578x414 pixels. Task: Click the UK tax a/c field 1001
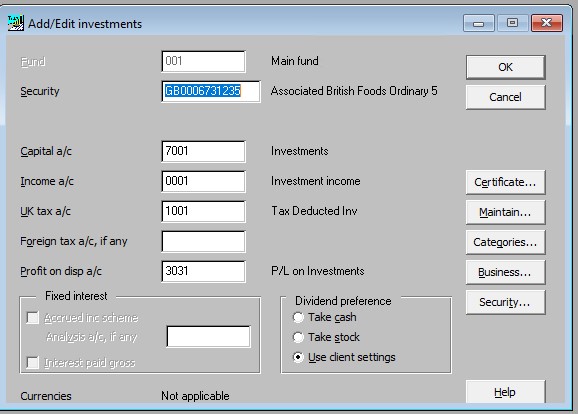pos(203,211)
